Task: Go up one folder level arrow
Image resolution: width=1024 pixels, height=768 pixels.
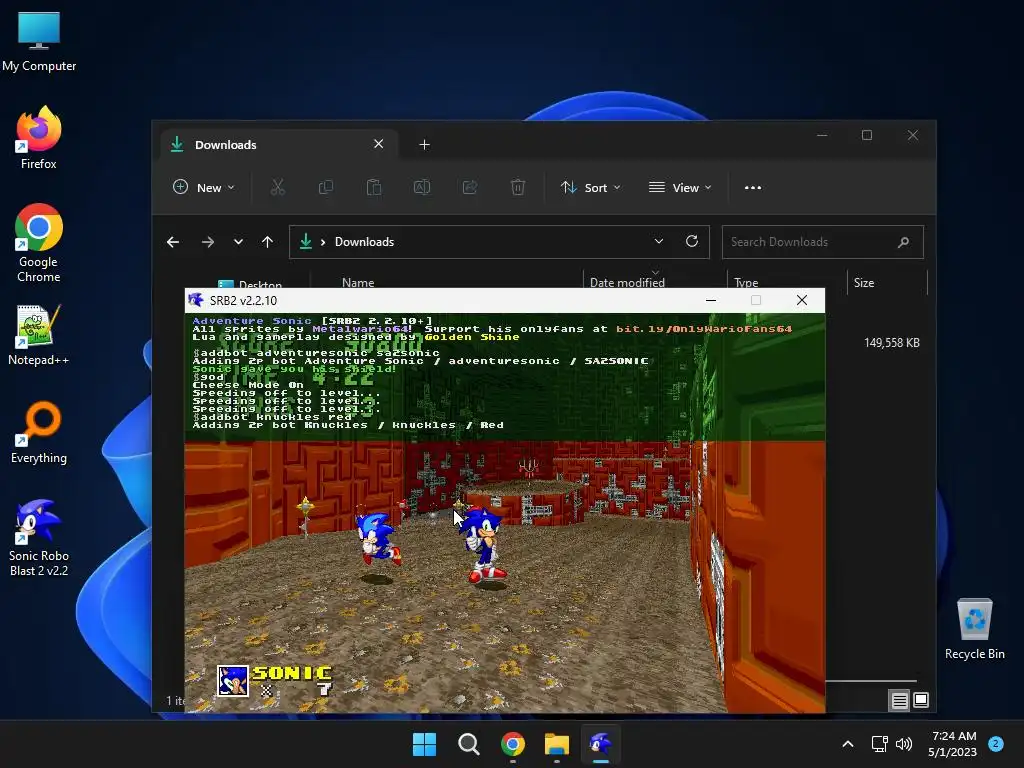Action: point(267,242)
